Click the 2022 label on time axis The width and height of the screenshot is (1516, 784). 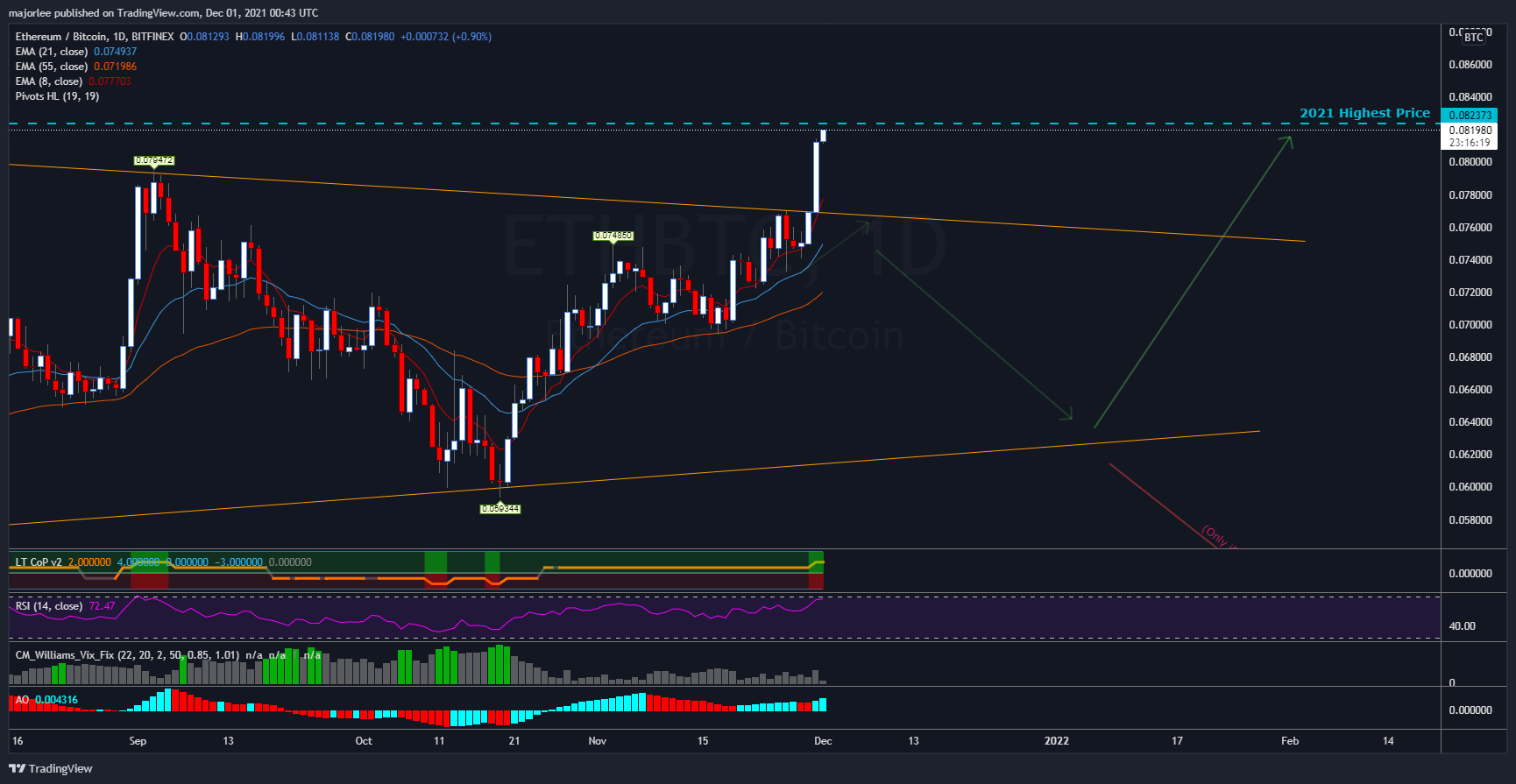pyautogui.click(x=1057, y=741)
